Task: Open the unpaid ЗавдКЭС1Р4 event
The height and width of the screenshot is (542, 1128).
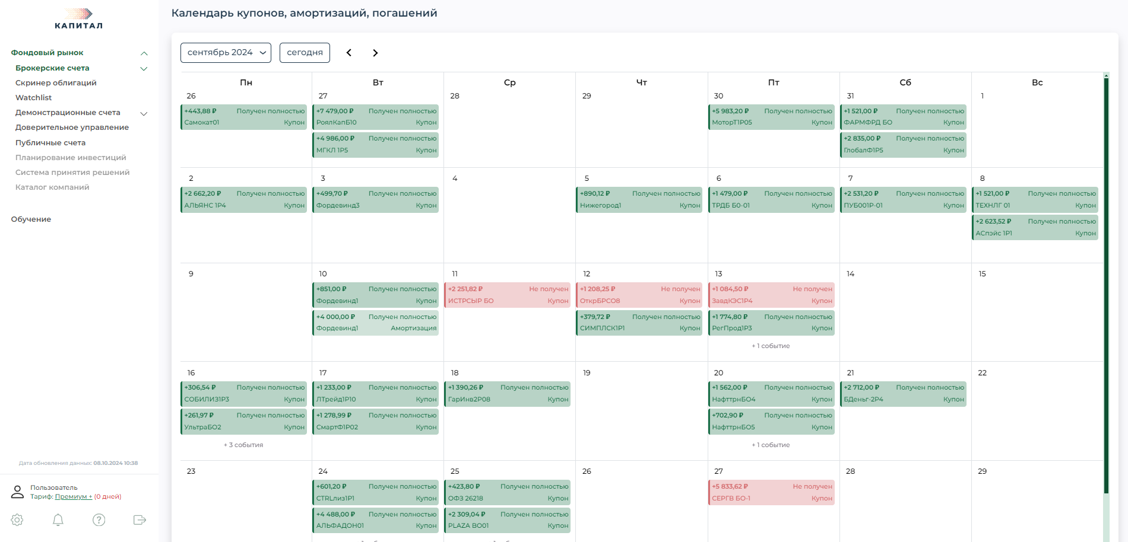Action: pyautogui.click(x=771, y=295)
